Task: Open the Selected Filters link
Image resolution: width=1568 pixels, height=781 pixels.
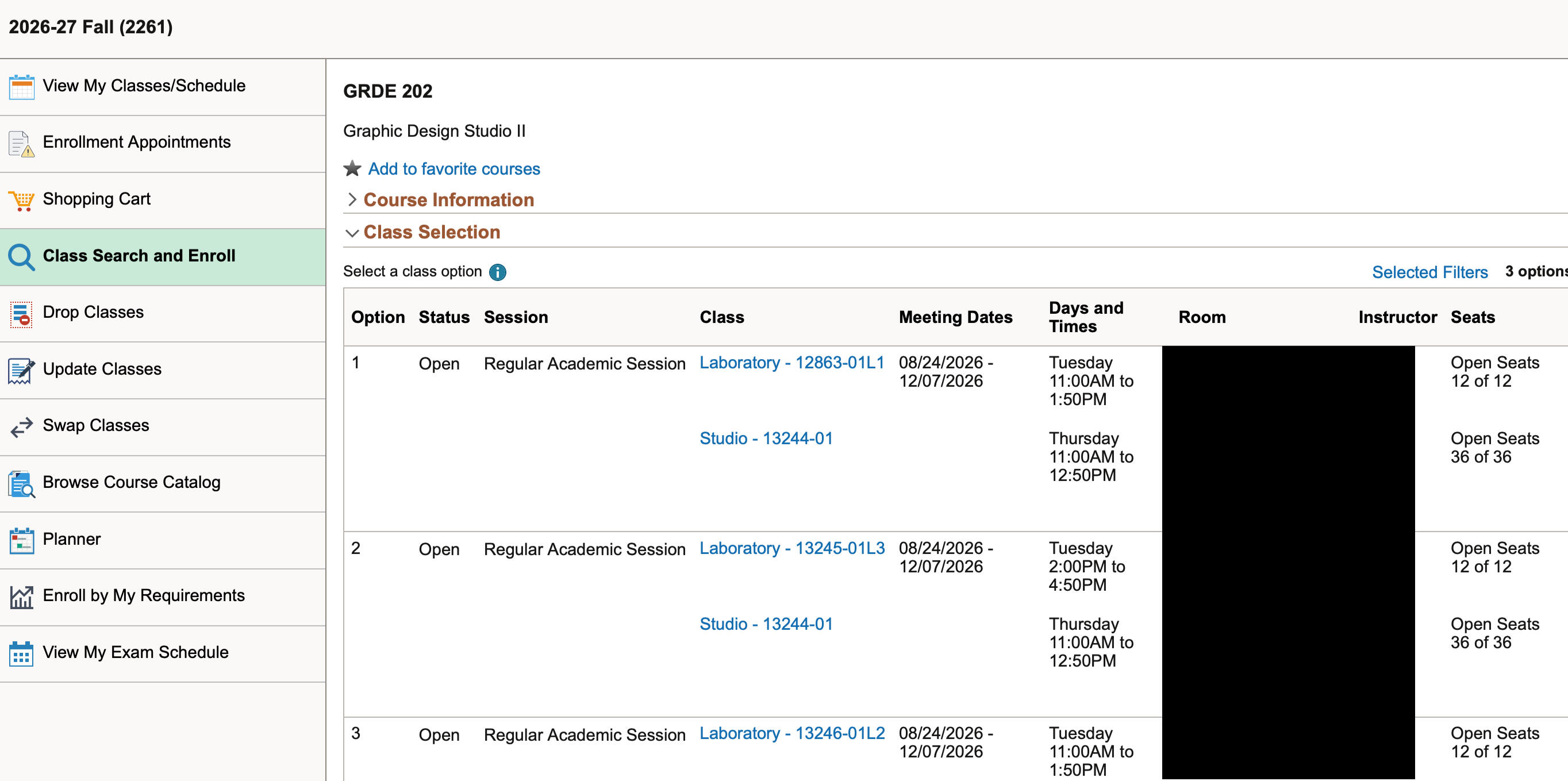Action: [x=1429, y=272]
